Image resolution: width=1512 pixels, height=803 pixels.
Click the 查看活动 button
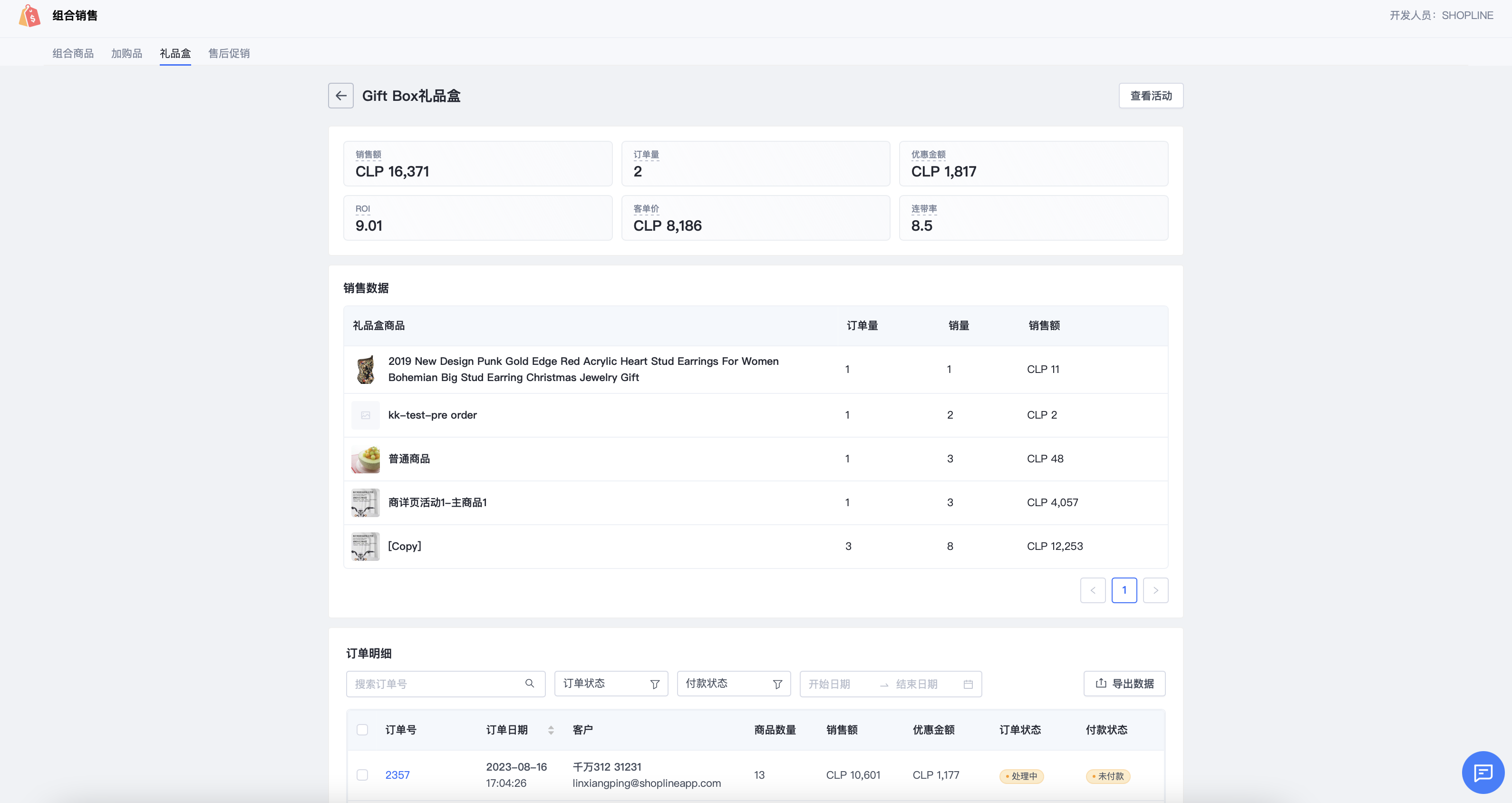(x=1151, y=96)
